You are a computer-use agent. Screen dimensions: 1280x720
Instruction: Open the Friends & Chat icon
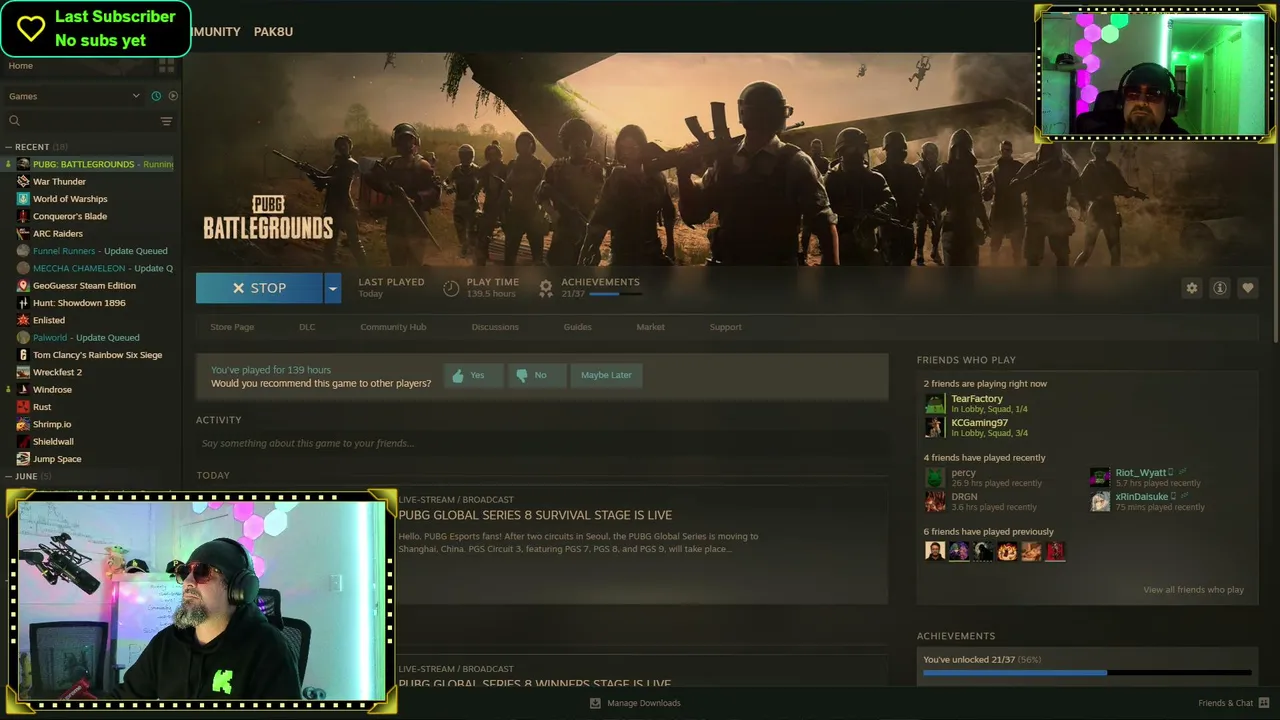click(1264, 703)
